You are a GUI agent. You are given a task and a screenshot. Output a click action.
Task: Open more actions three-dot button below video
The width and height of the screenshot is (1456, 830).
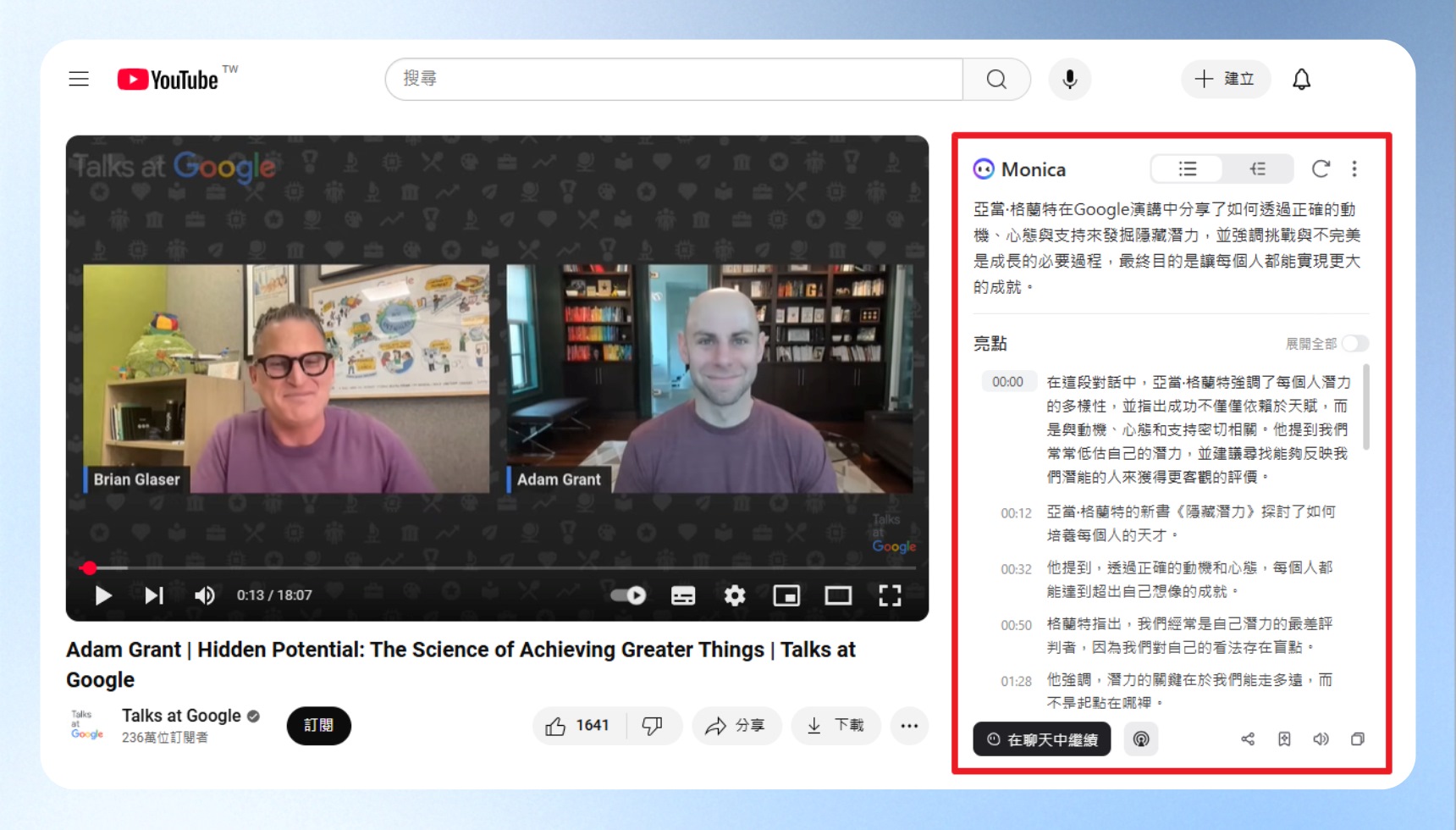pyautogui.click(x=909, y=726)
